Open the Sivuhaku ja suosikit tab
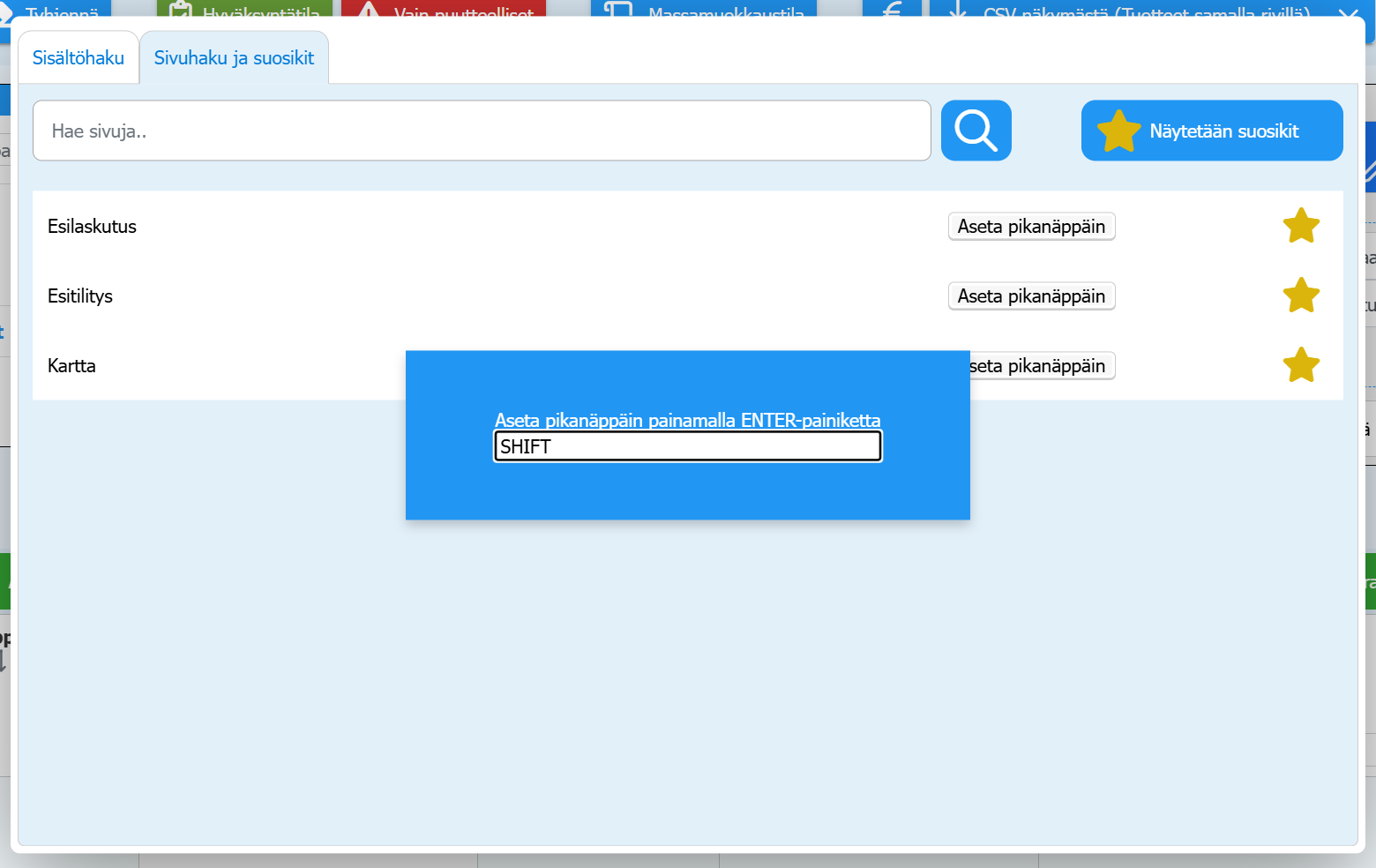The width and height of the screenshot is (1376, 868). click(234, 58)
